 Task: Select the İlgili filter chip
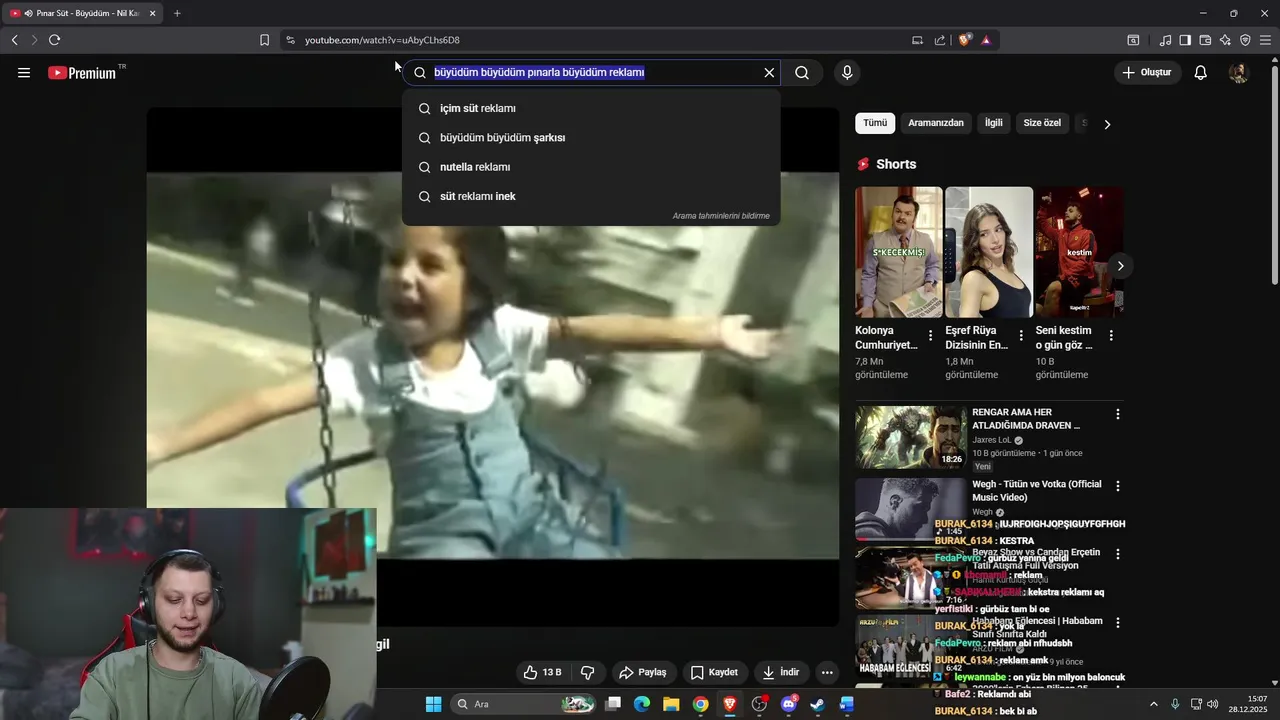pyautogui.click(x=993, y=123)
